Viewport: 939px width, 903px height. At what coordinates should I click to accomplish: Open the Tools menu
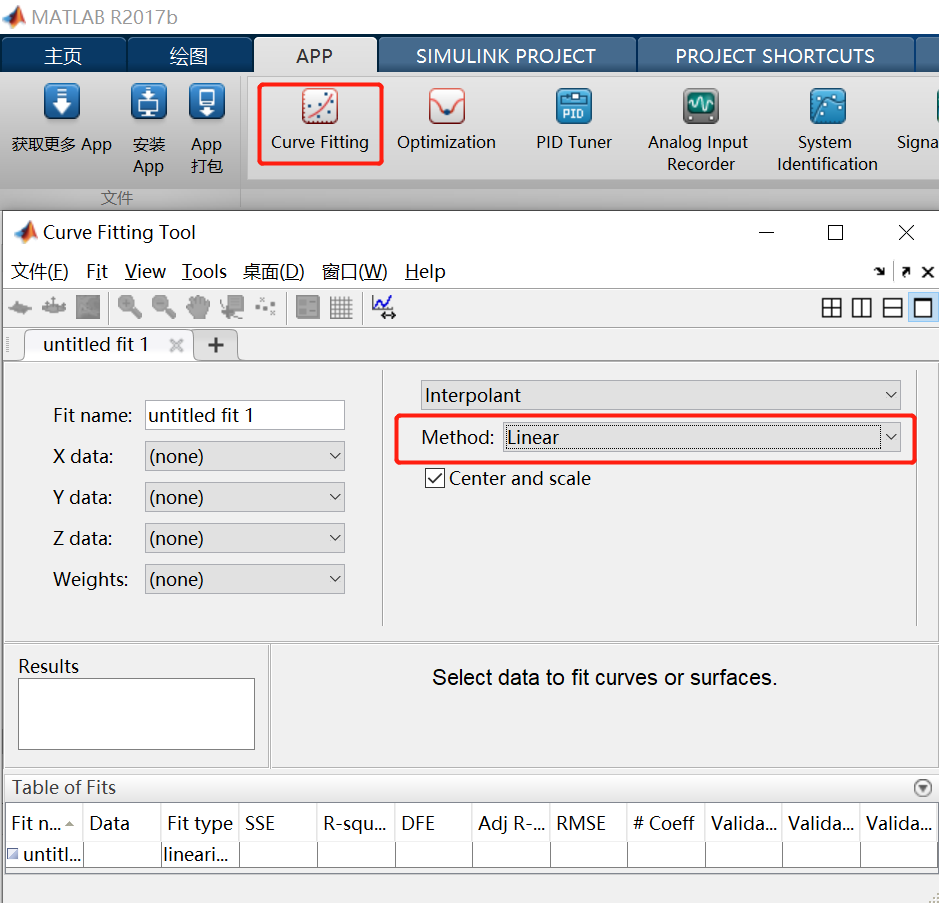[x=204, y=272]
